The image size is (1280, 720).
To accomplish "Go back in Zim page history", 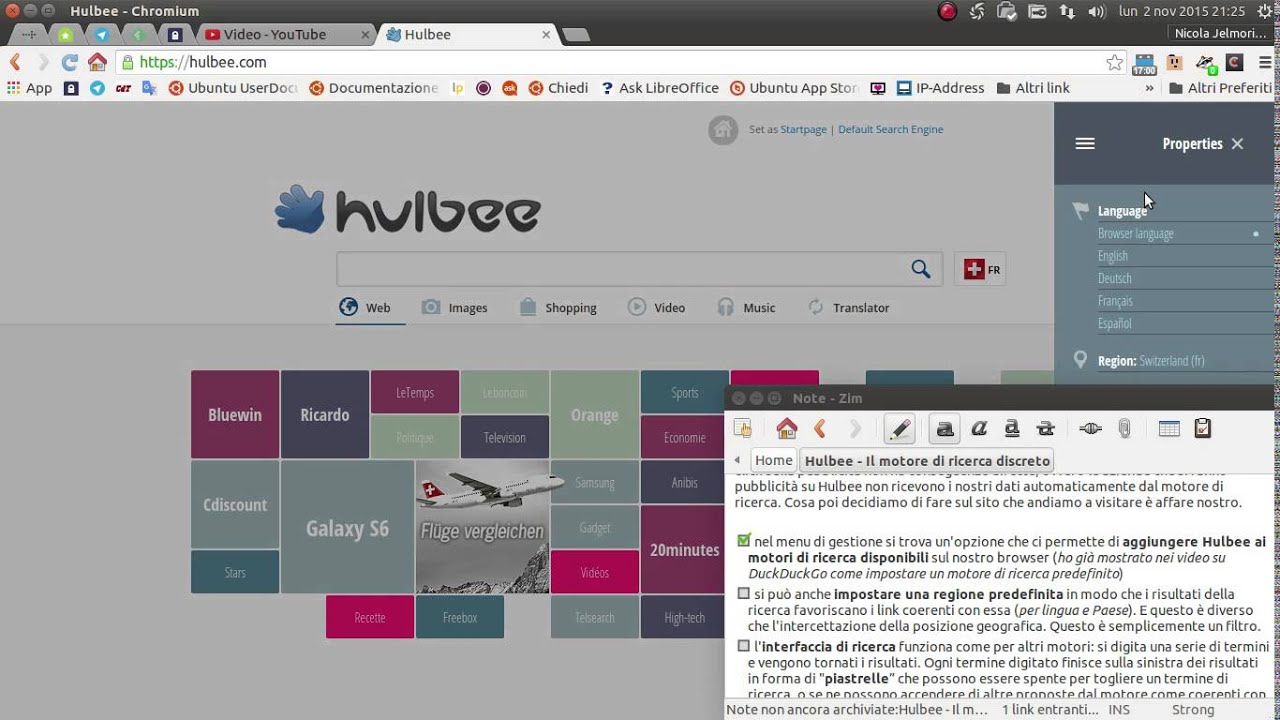I will click(820, 429).
